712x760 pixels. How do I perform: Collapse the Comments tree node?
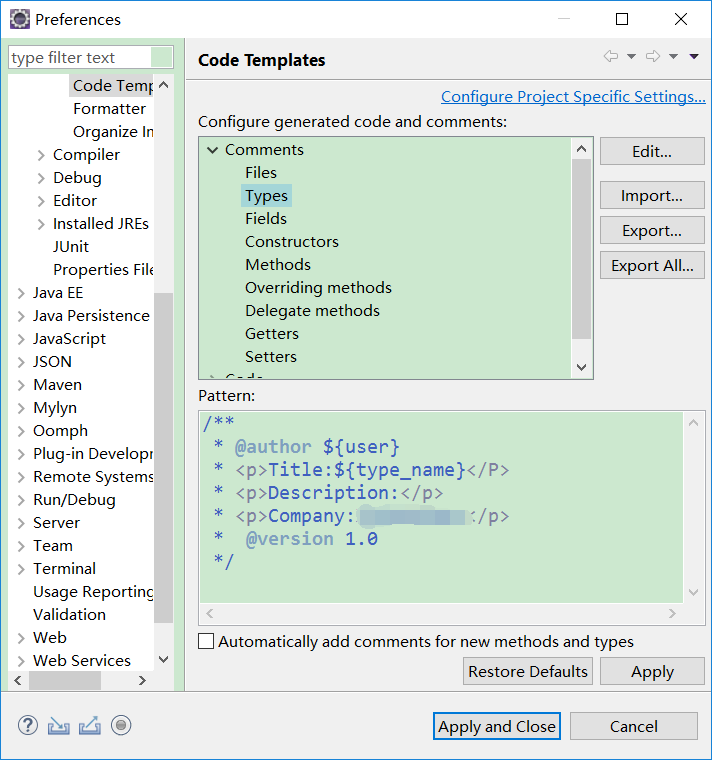[212, 150]
